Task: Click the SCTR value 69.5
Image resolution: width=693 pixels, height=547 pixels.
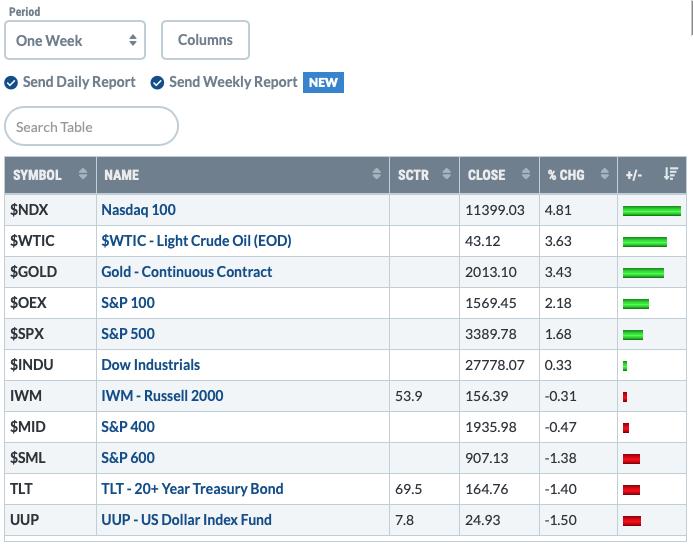Action: coord(408,489)
